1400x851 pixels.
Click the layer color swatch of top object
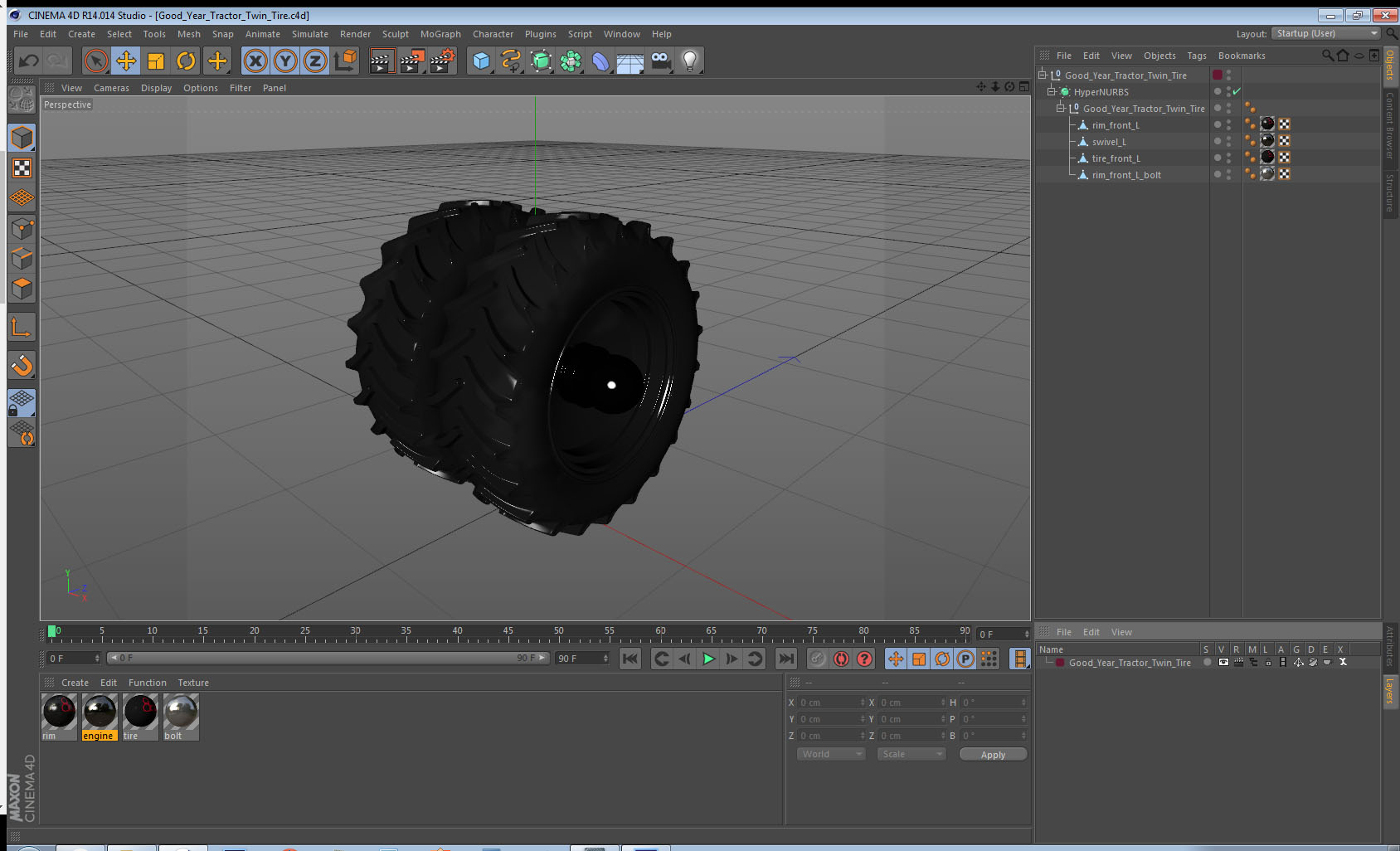coord(1218,75)
